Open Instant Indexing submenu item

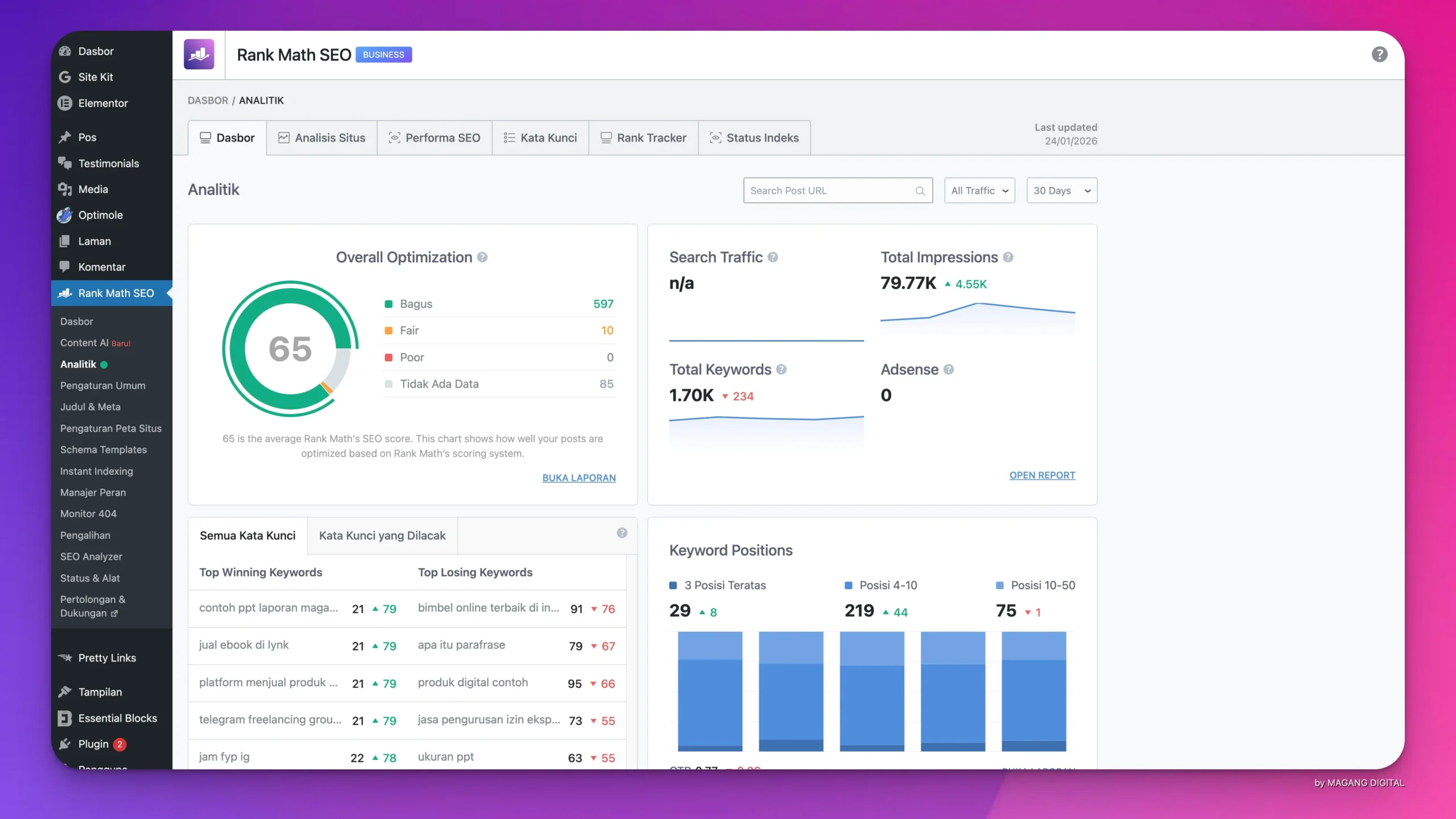(97, 471)
